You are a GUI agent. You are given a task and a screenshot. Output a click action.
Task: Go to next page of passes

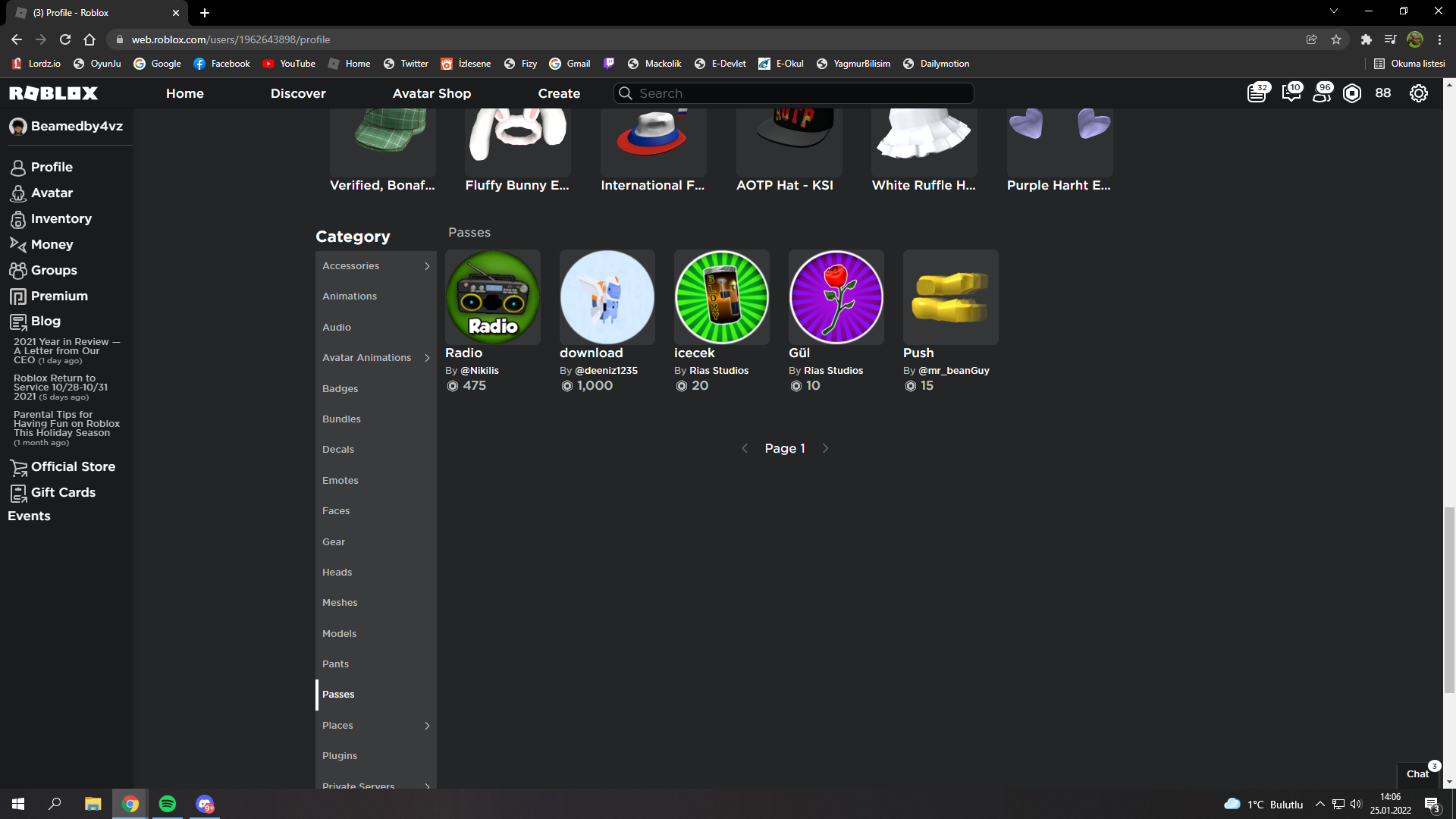pyautogui.click(x=825, y=448)
